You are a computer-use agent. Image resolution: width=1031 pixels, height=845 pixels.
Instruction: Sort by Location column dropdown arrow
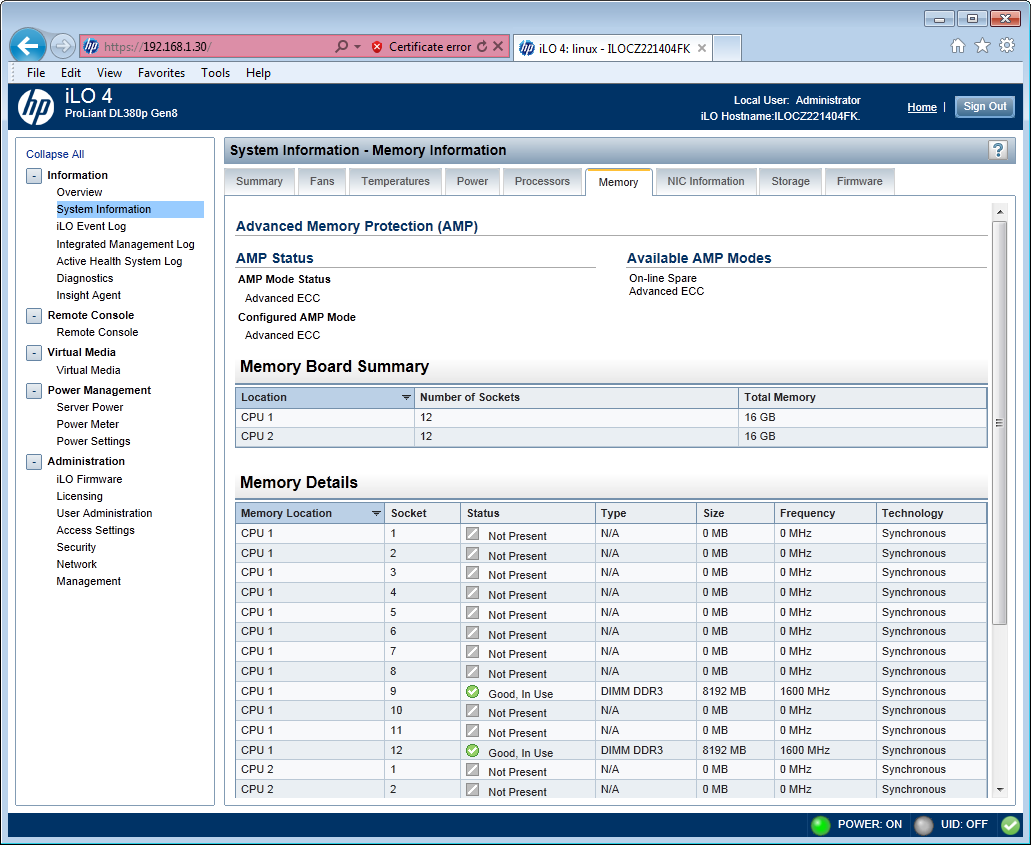(x=406, y=397)
